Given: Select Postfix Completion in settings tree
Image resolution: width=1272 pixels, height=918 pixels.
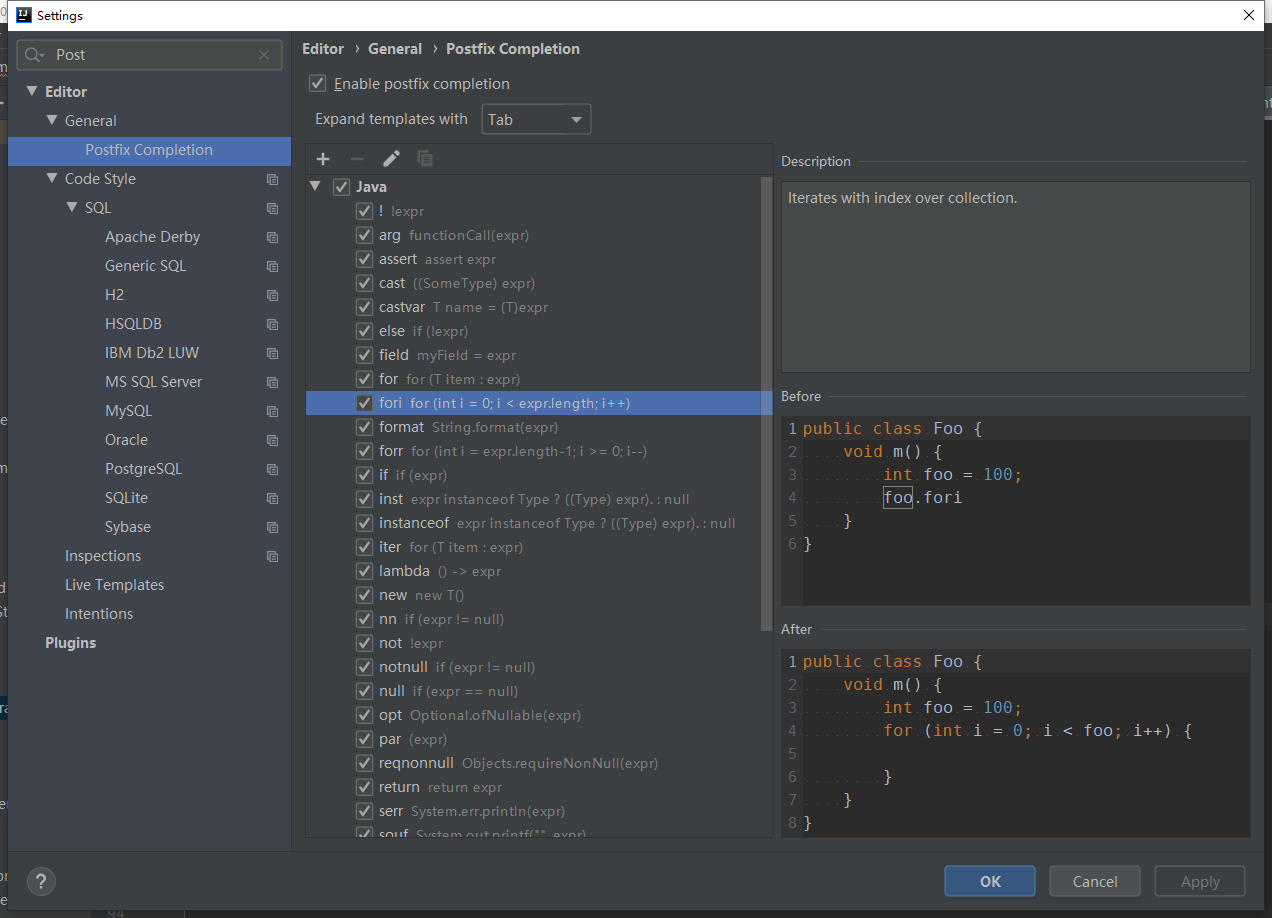Looking at the screenshot, I should (x=149, y=150).
